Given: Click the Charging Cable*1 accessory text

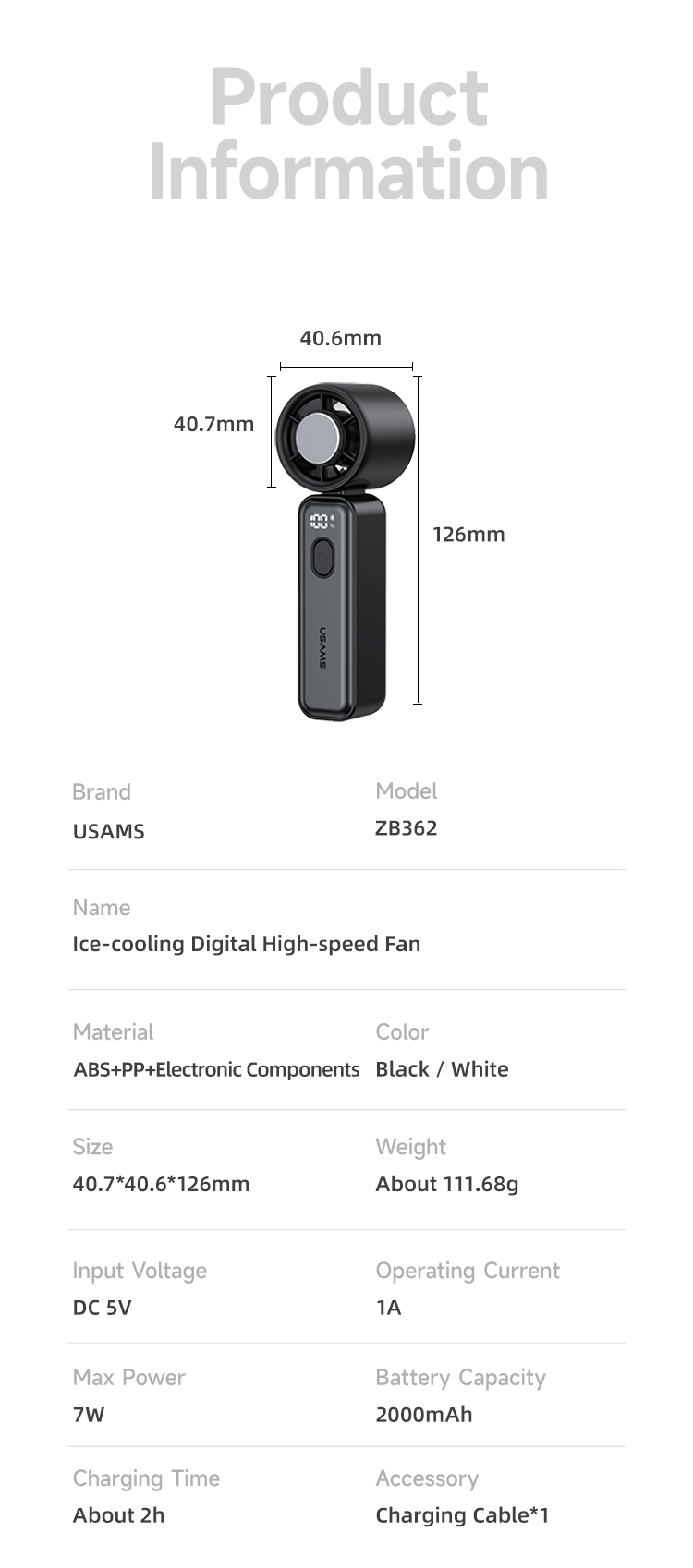Looking at the screenshot, I should click(x=462, y=1515).
